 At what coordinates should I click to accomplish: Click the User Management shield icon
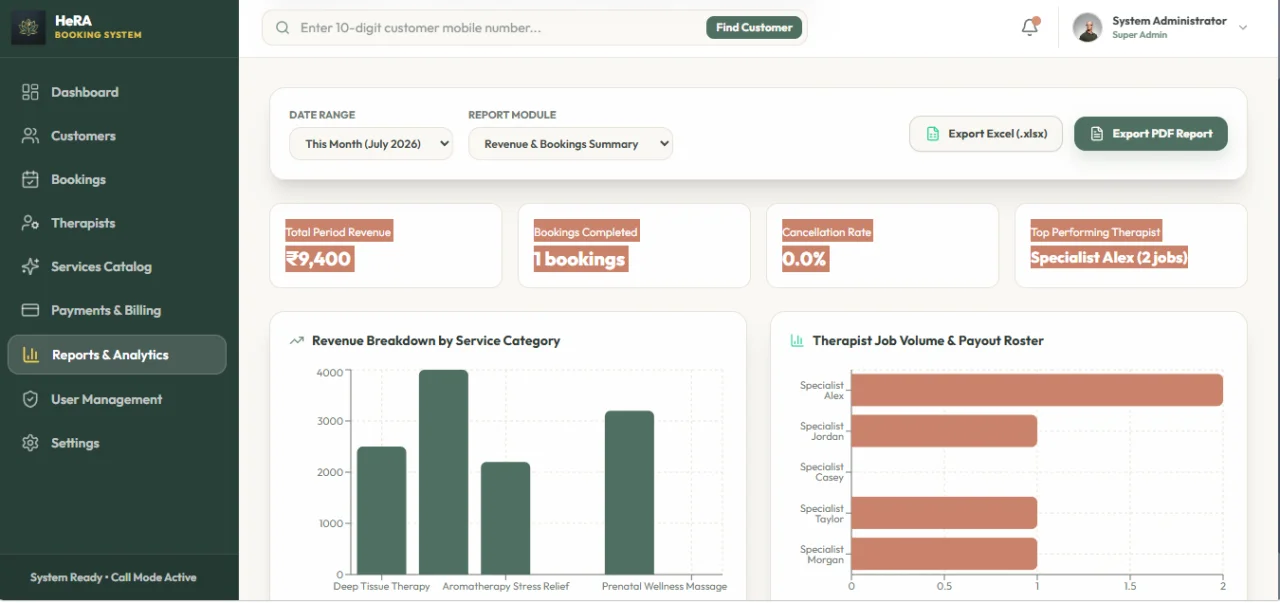pyautogui.click(x=30, y=399)
